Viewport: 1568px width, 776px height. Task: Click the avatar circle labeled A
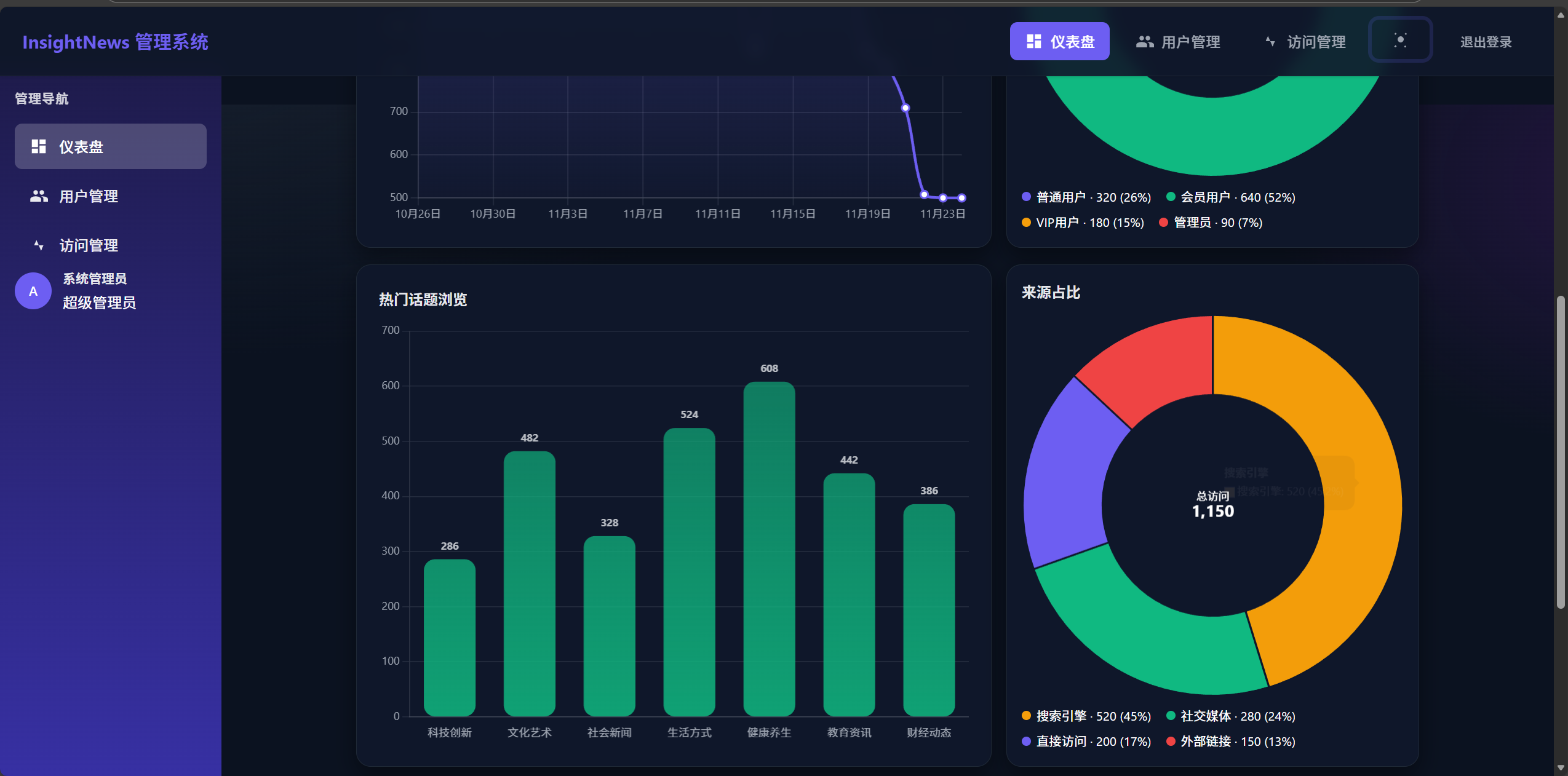pyautogui.click(x=33, y=291)
